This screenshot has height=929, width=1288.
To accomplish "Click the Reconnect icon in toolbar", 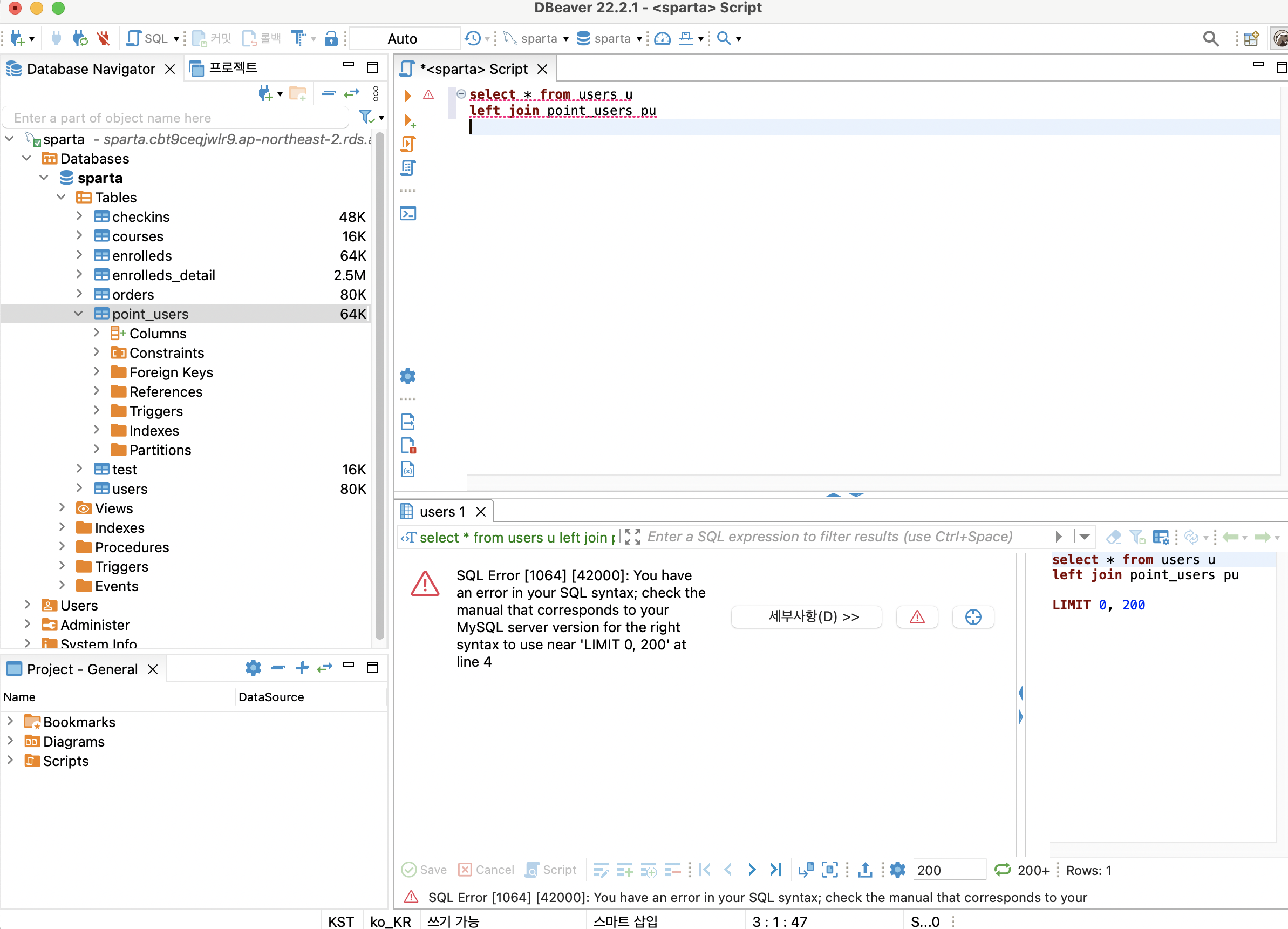I will click(x=80, y=39).
